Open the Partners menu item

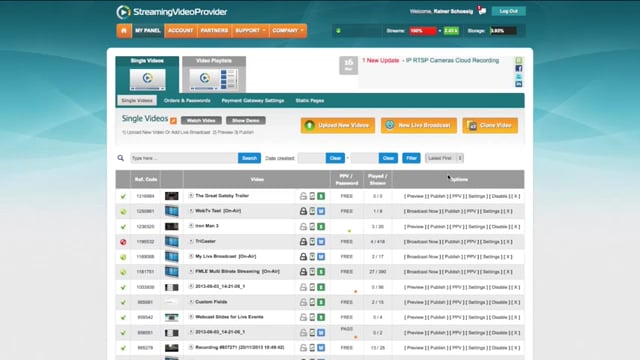(214, 31)
